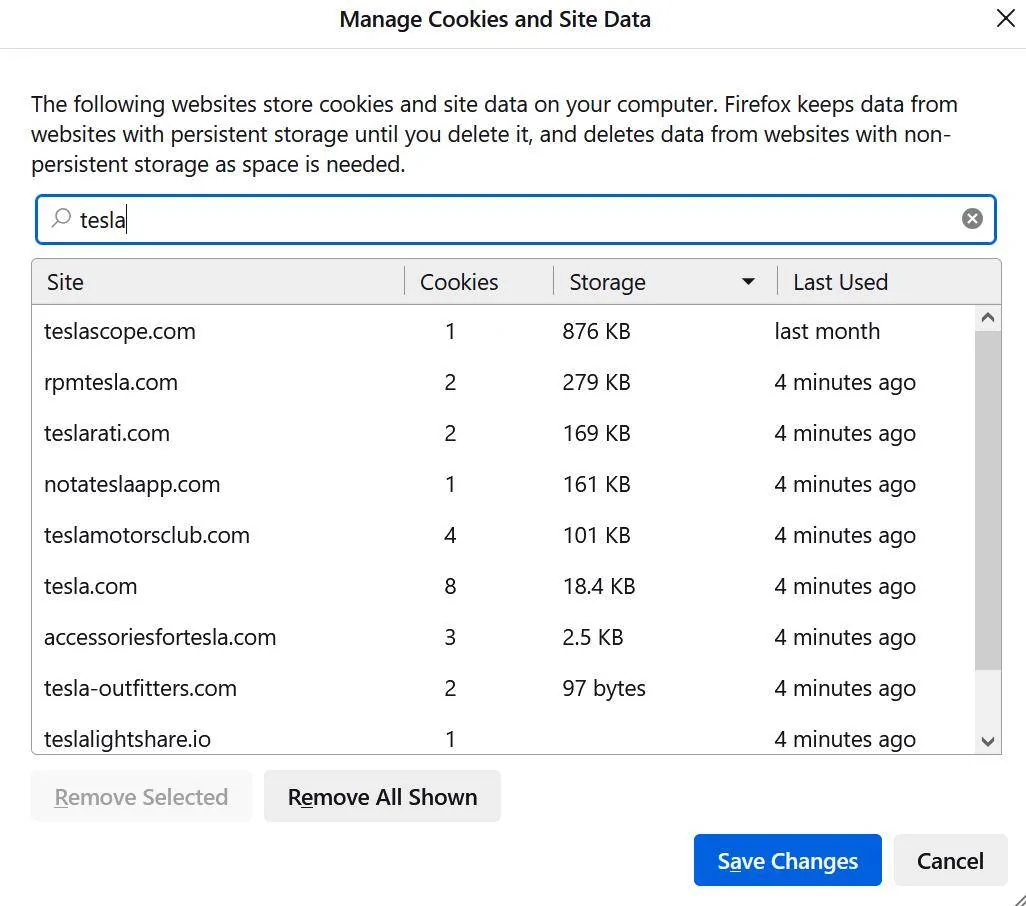Screen dimensions: 1026x906
Task: Click the magnifier search icon
Action: (x=62, y=218)
